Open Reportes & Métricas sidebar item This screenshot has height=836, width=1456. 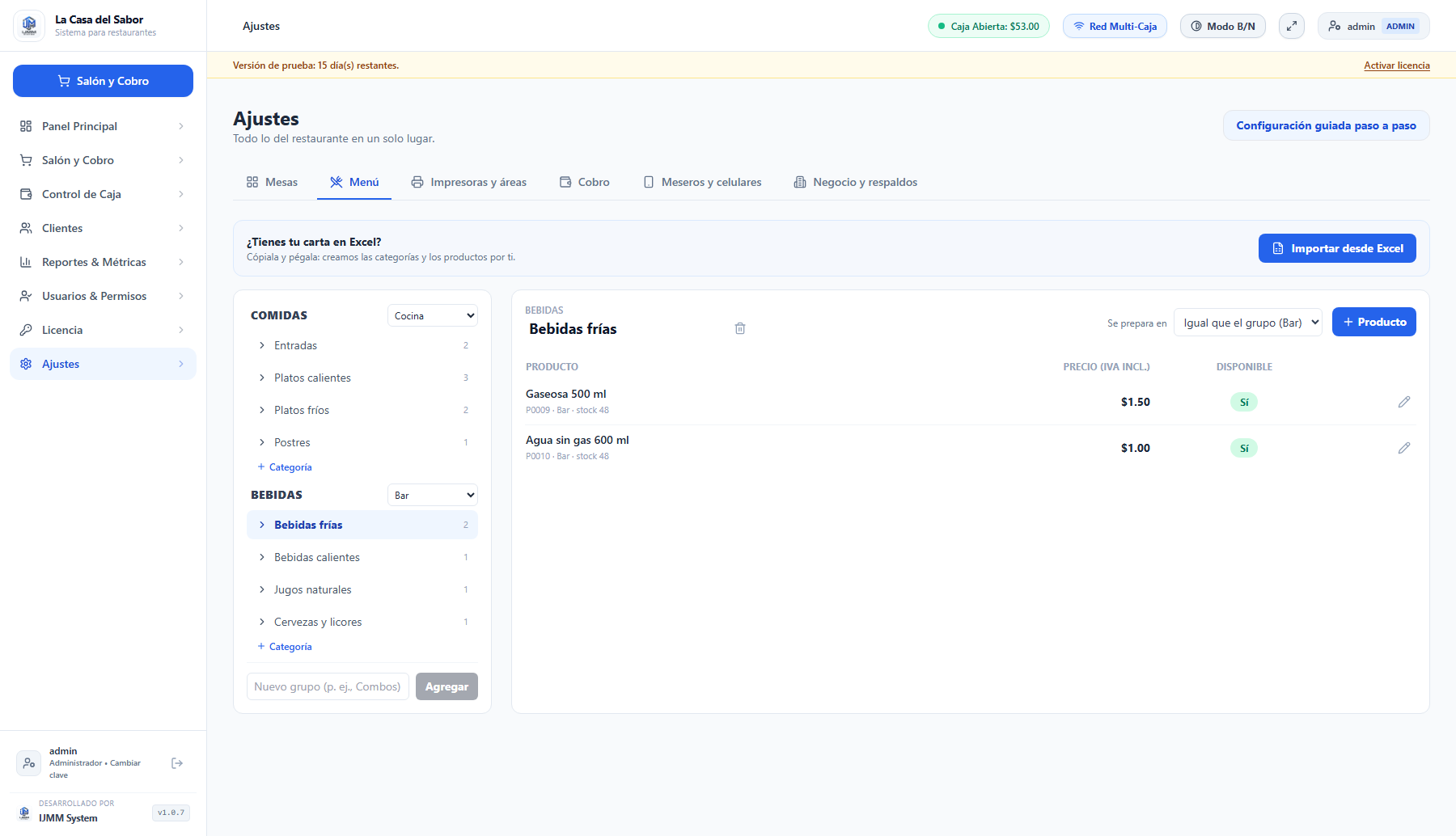(103, 262)
